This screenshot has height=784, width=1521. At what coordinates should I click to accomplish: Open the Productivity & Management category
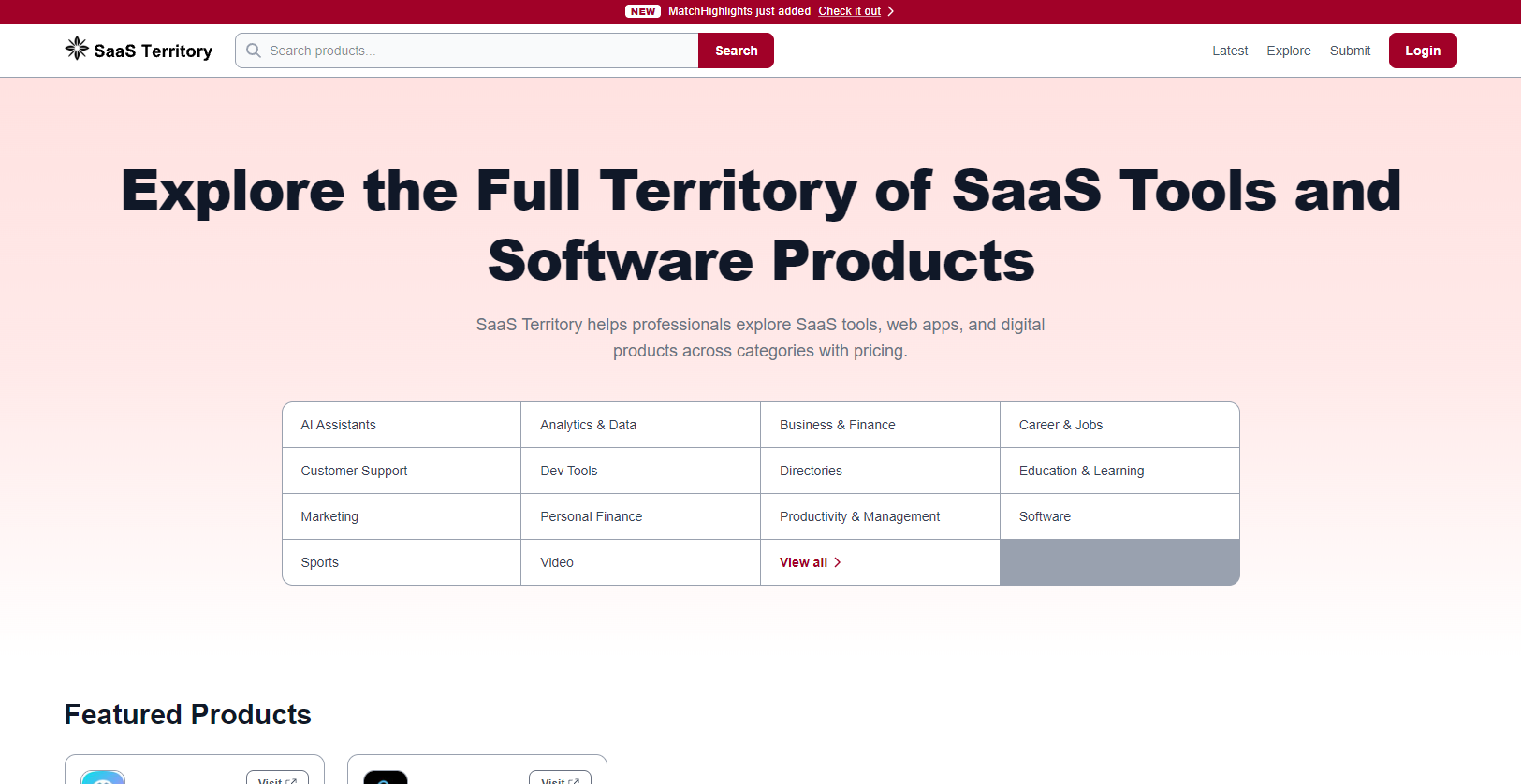click(x=859, y=516)
